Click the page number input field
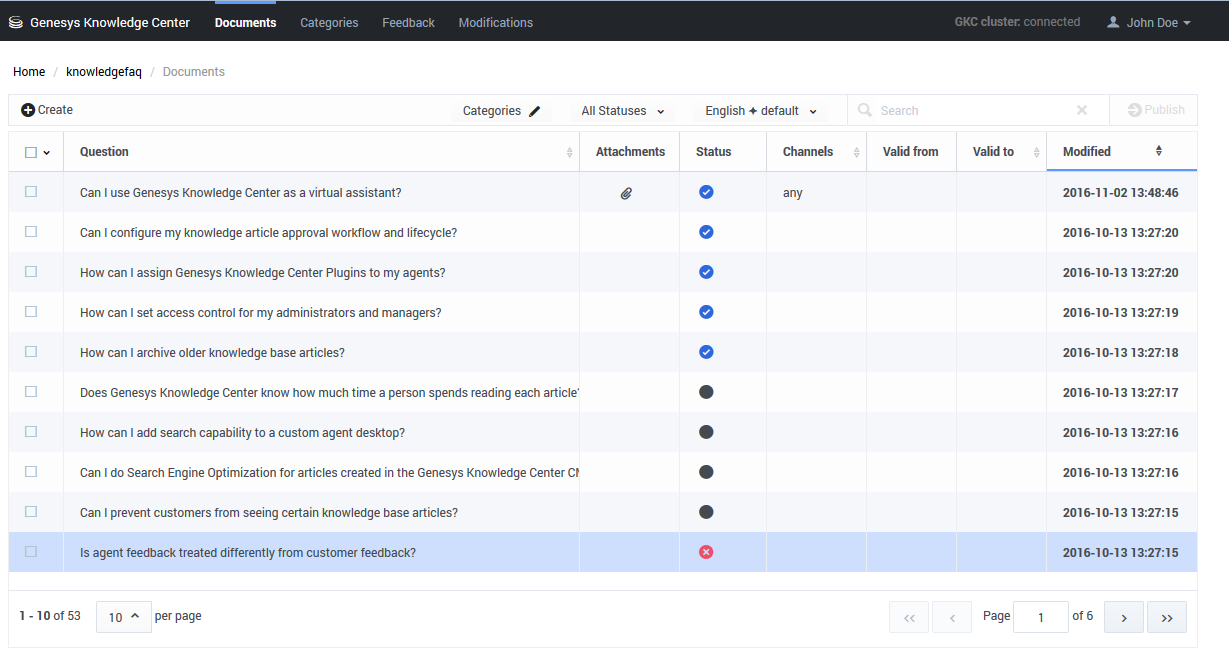The height and width of the screenshot is (652, 1229). [1040, 617]
